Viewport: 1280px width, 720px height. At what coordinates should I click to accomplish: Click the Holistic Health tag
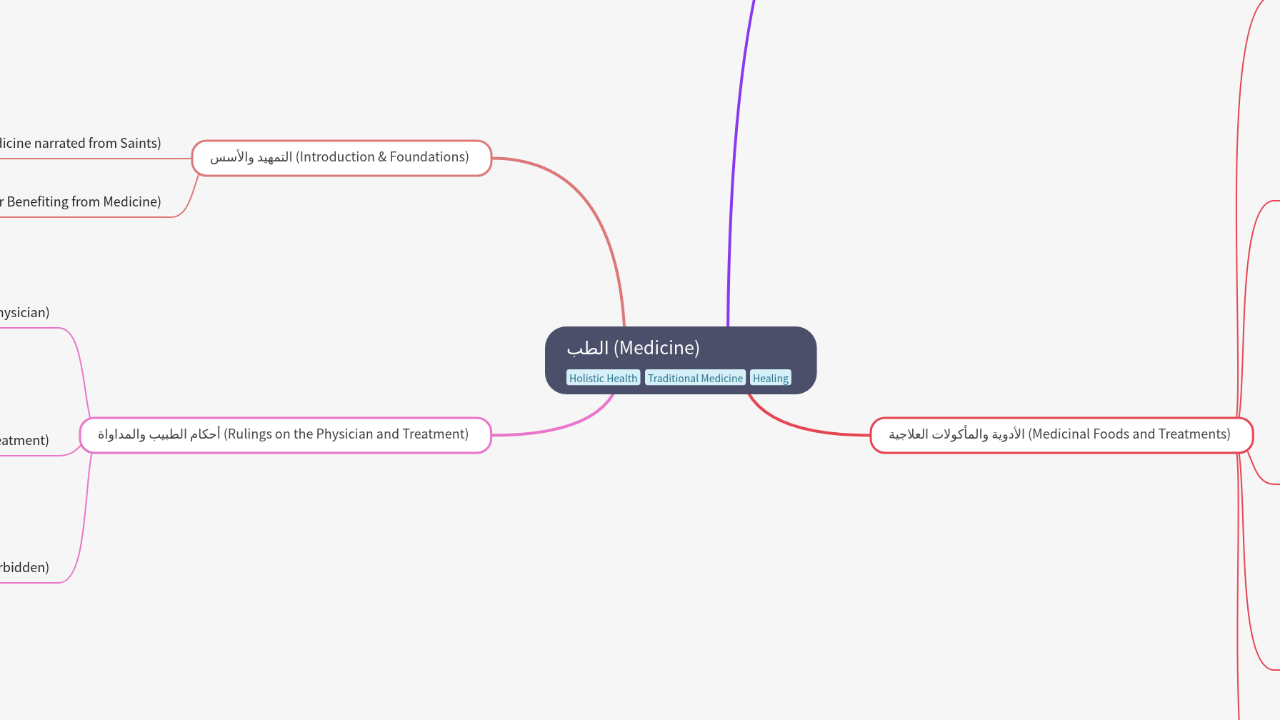click(603, 378)
